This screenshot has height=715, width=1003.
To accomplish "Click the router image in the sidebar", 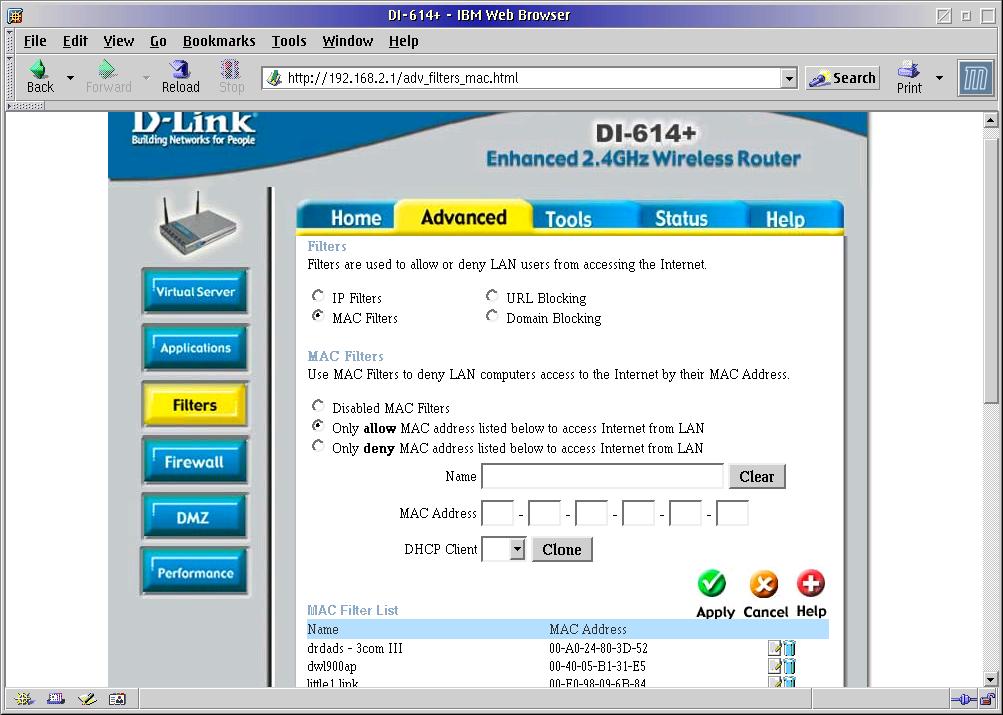I will point(197,223).
